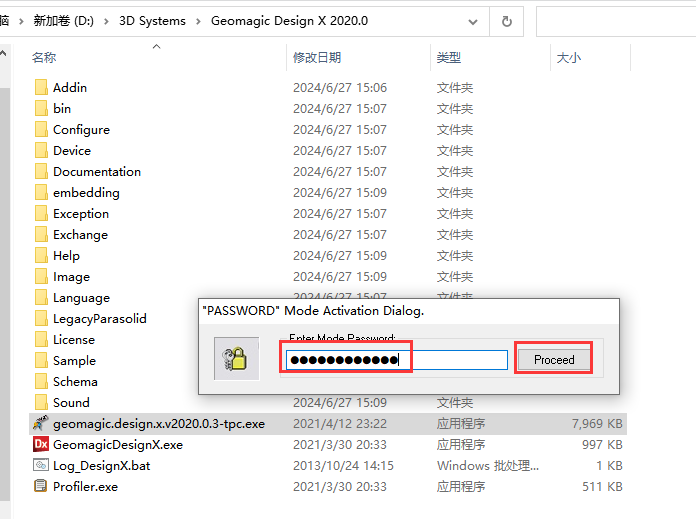This screenshot has height=519, width=696.
Task: Select the GeomagicDesignX.exe file name
Action: (118, 444)
